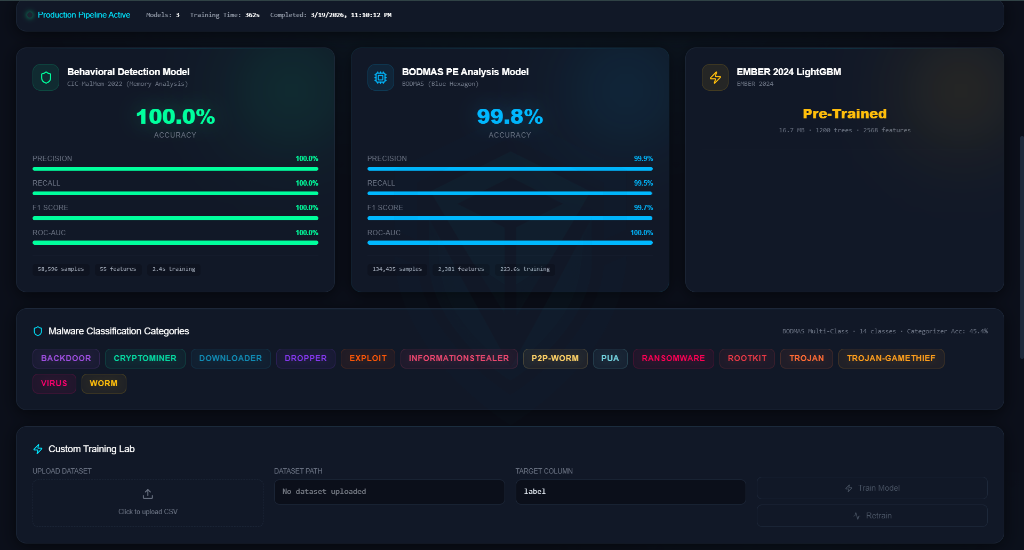Click the shield icon on Behavioral Detection Model card
Image resolution: width=1024 pixels, height=550 pixels.
coord(46,78)
